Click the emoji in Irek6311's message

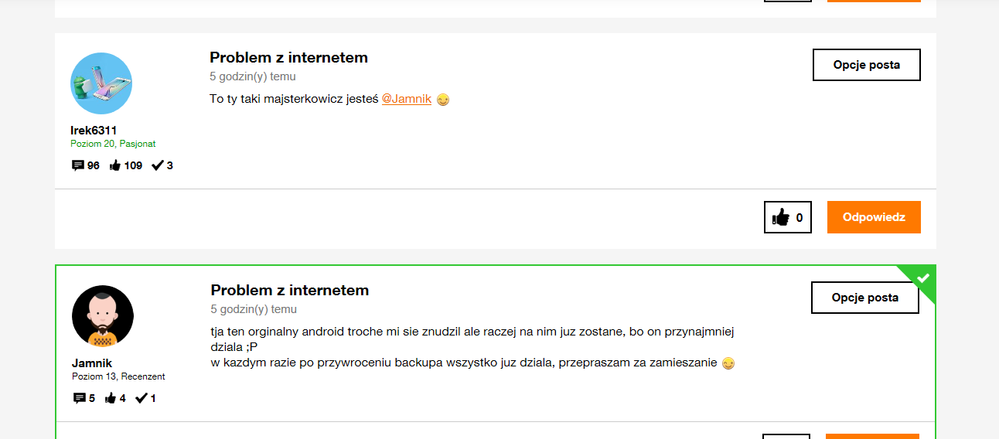pos(443,100)
